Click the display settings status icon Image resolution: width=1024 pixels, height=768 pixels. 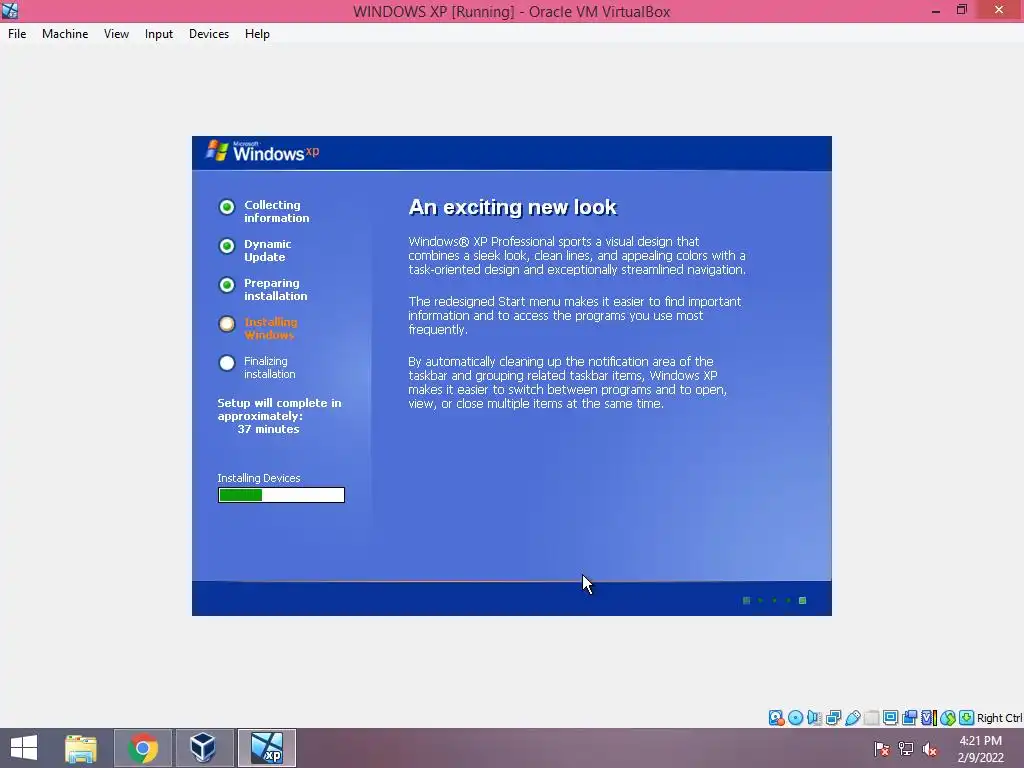(890, 718)
